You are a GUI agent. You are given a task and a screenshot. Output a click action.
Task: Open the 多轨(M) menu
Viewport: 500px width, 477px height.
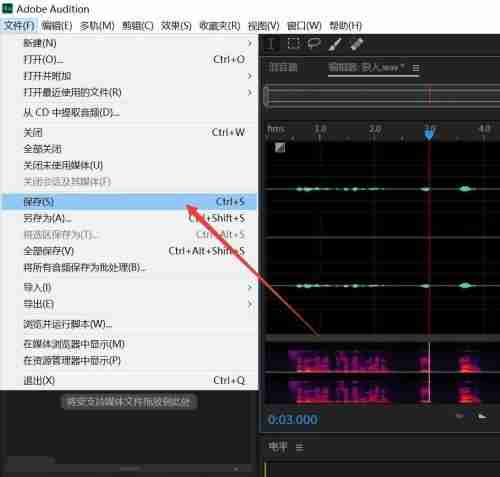tap(97, 26)
